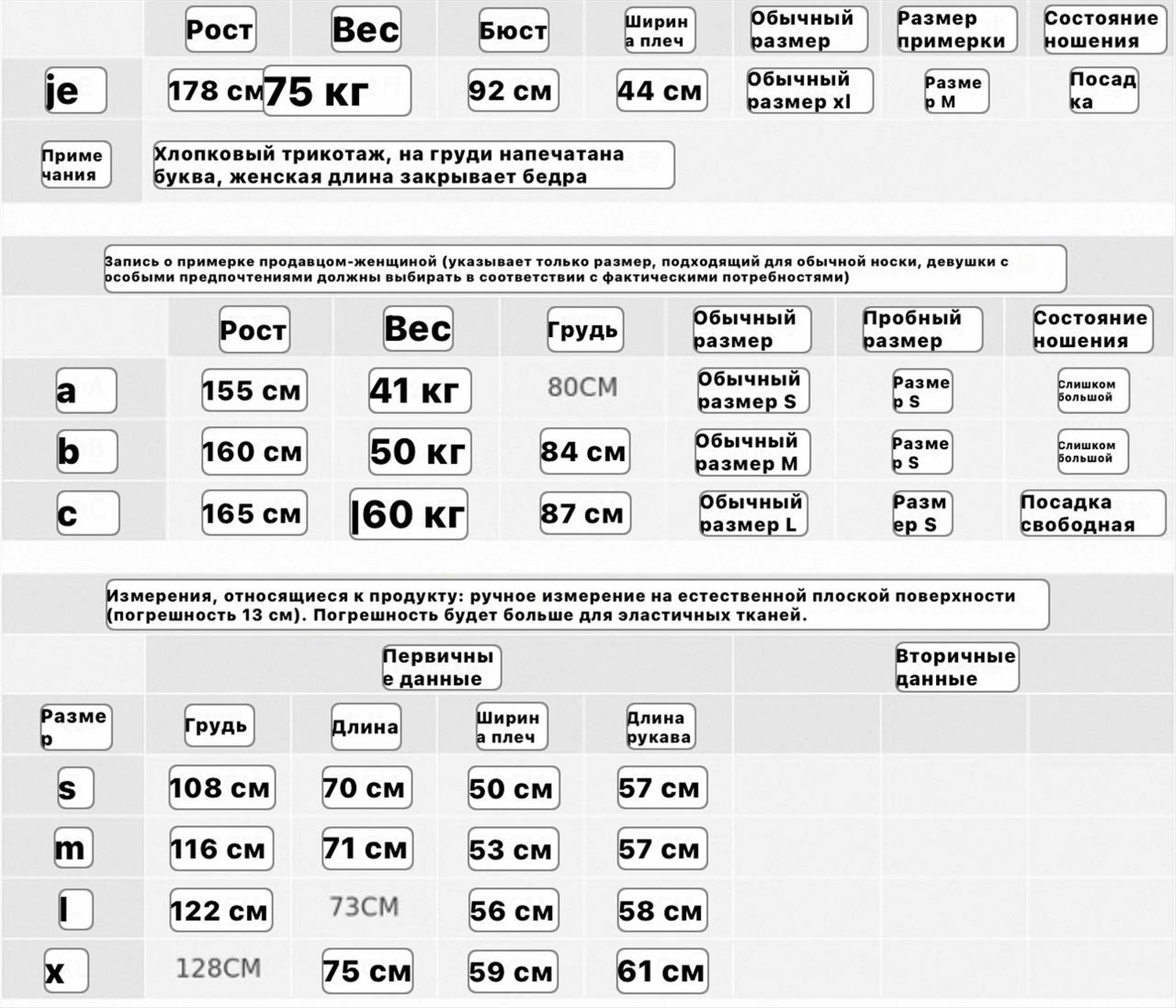The image size is (1176, 1008).
Task: Select the Первичные данные header
Action: tap(441, 667)
